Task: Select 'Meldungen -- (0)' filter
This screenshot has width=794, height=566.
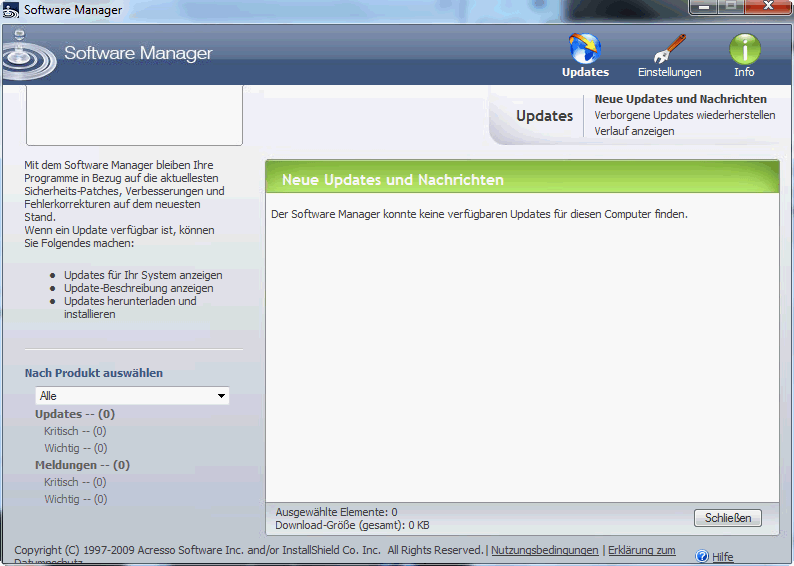Action: tap(83, 465)
